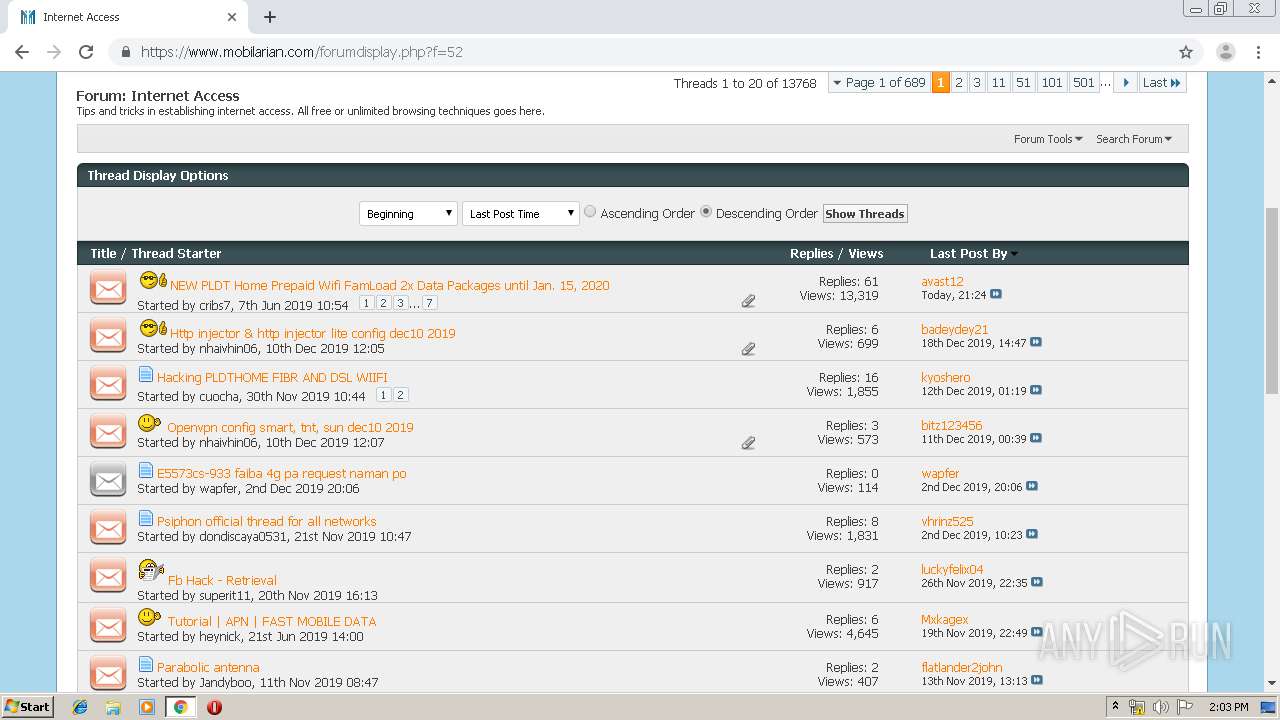1280x720 pixels.
Task: Launch Internet Explorer from taskbar
Action: coord(80,707)
